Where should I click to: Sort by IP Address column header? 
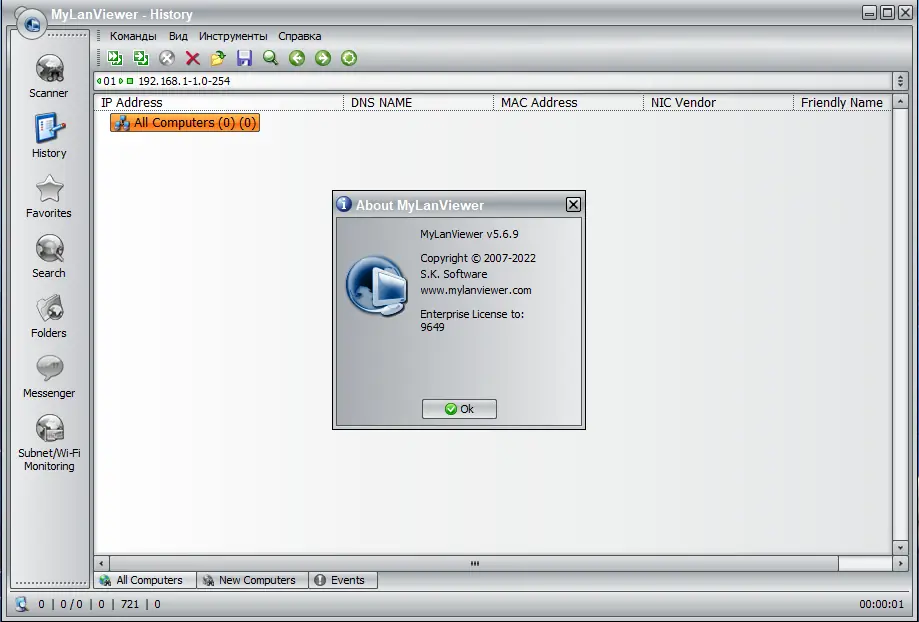click(x=219, y=103)
